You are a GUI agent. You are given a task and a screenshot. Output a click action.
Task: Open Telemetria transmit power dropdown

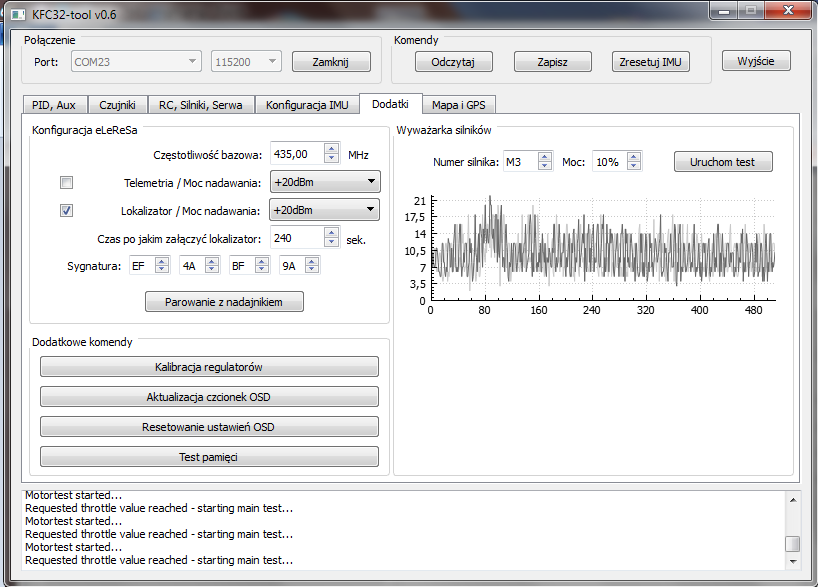pyautogui.click(x=324, y=182)
